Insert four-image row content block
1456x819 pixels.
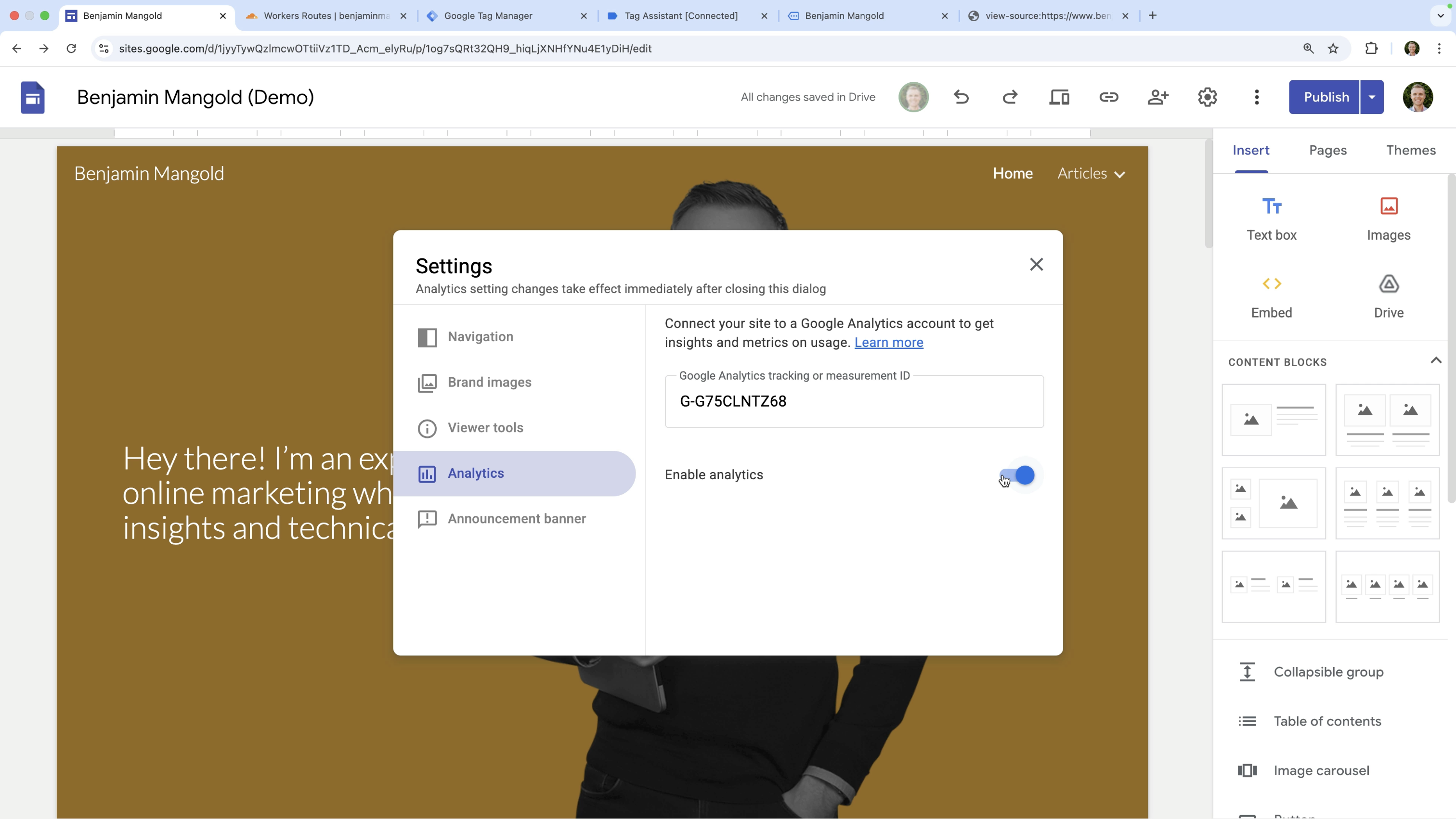(1387, 587)
